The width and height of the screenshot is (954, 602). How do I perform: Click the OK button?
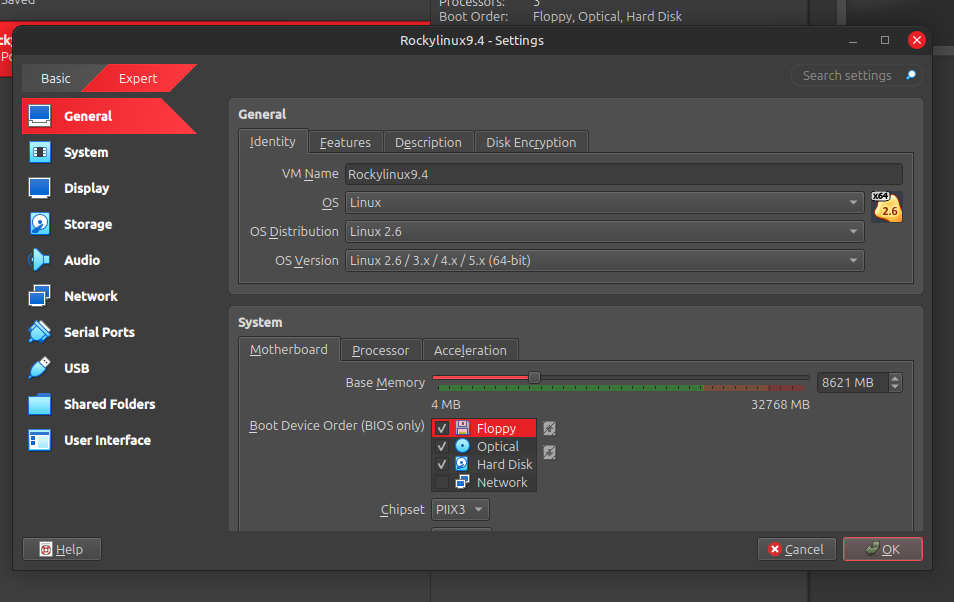point(882,549)
